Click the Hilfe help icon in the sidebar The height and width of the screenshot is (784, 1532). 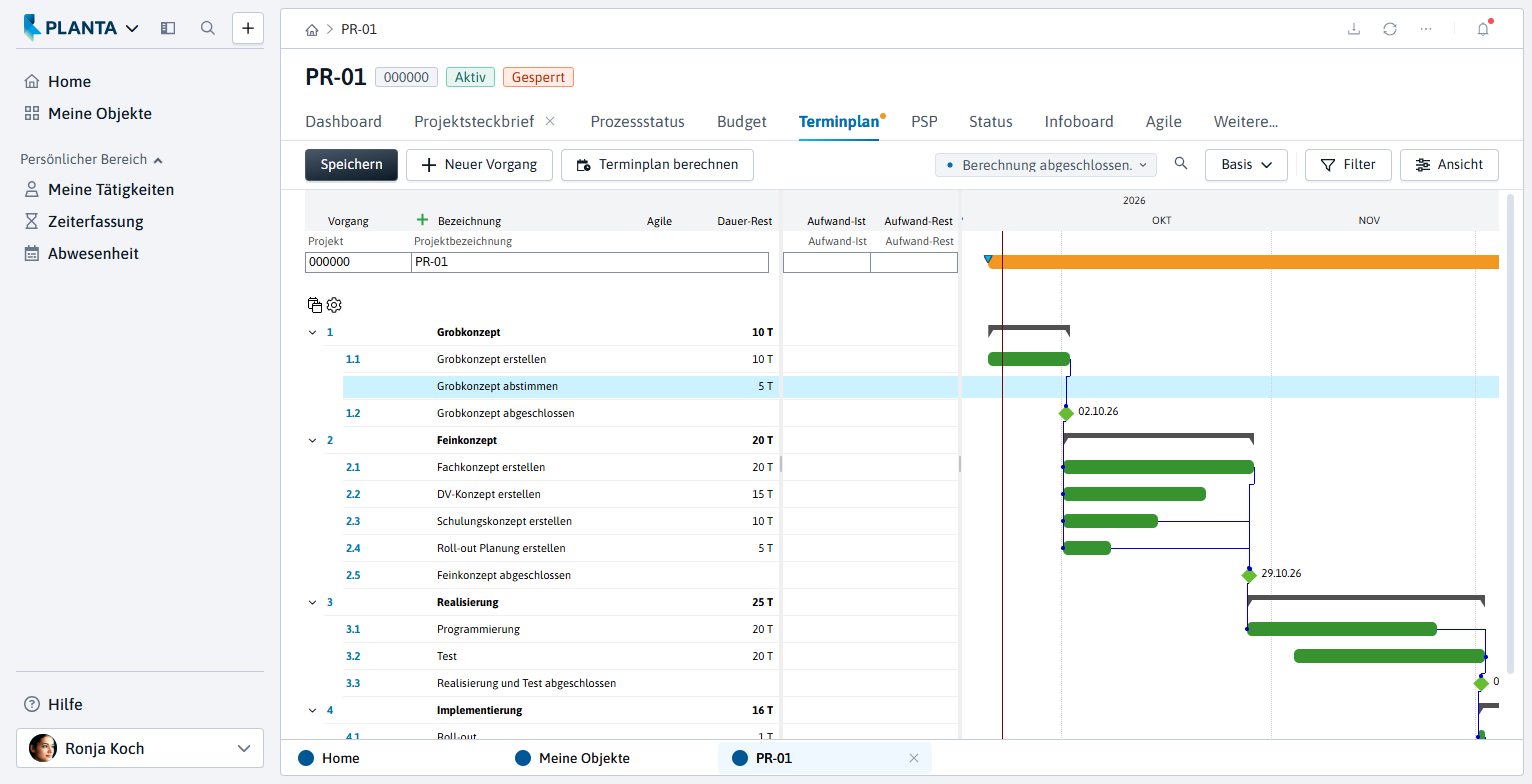(x=32, y=704)
